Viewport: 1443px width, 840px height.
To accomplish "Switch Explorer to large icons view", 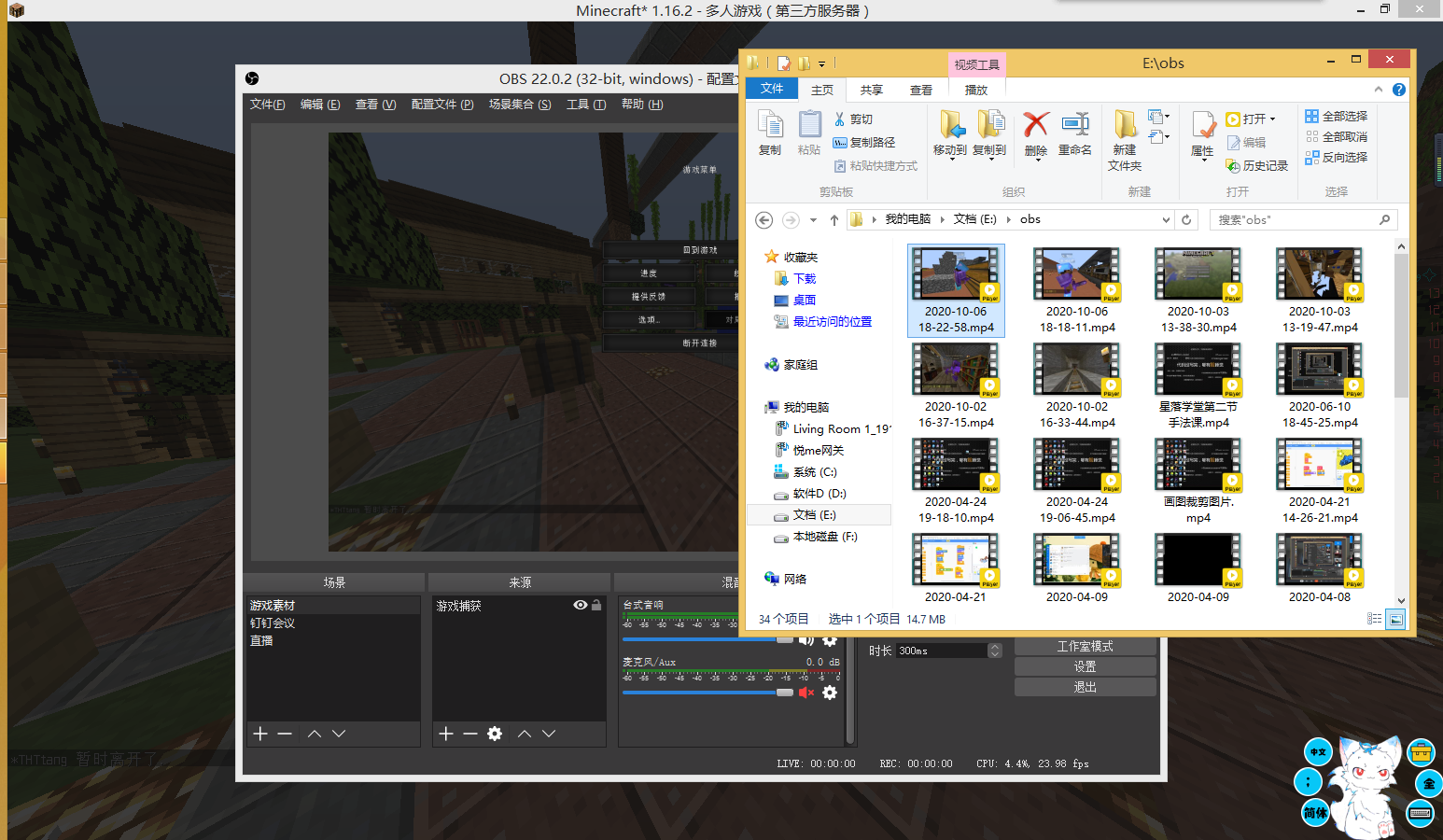I will [x=1395, y=619].
